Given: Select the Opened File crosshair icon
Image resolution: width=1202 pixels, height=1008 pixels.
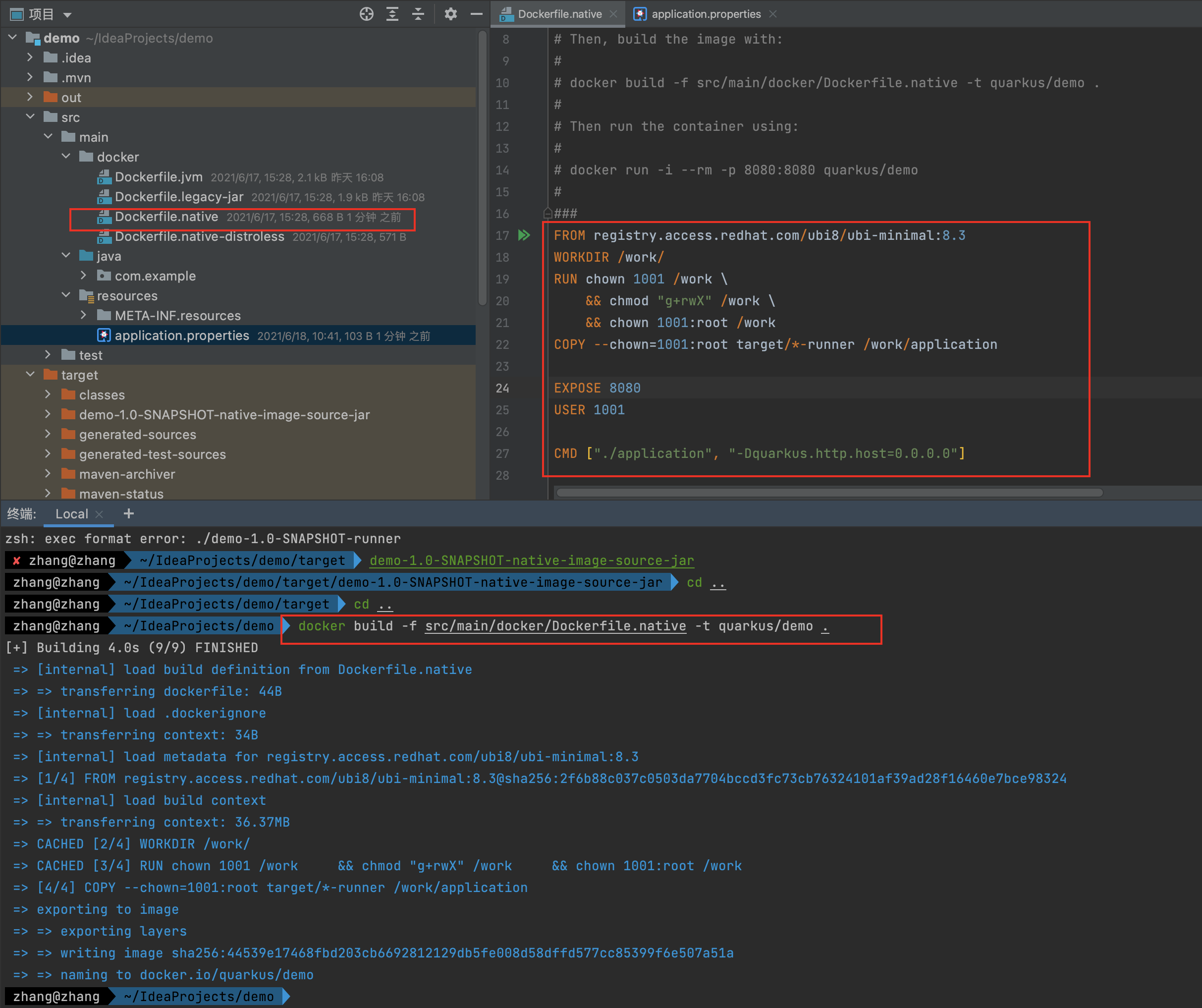Looking at the screenshot, I should (366, 14).
